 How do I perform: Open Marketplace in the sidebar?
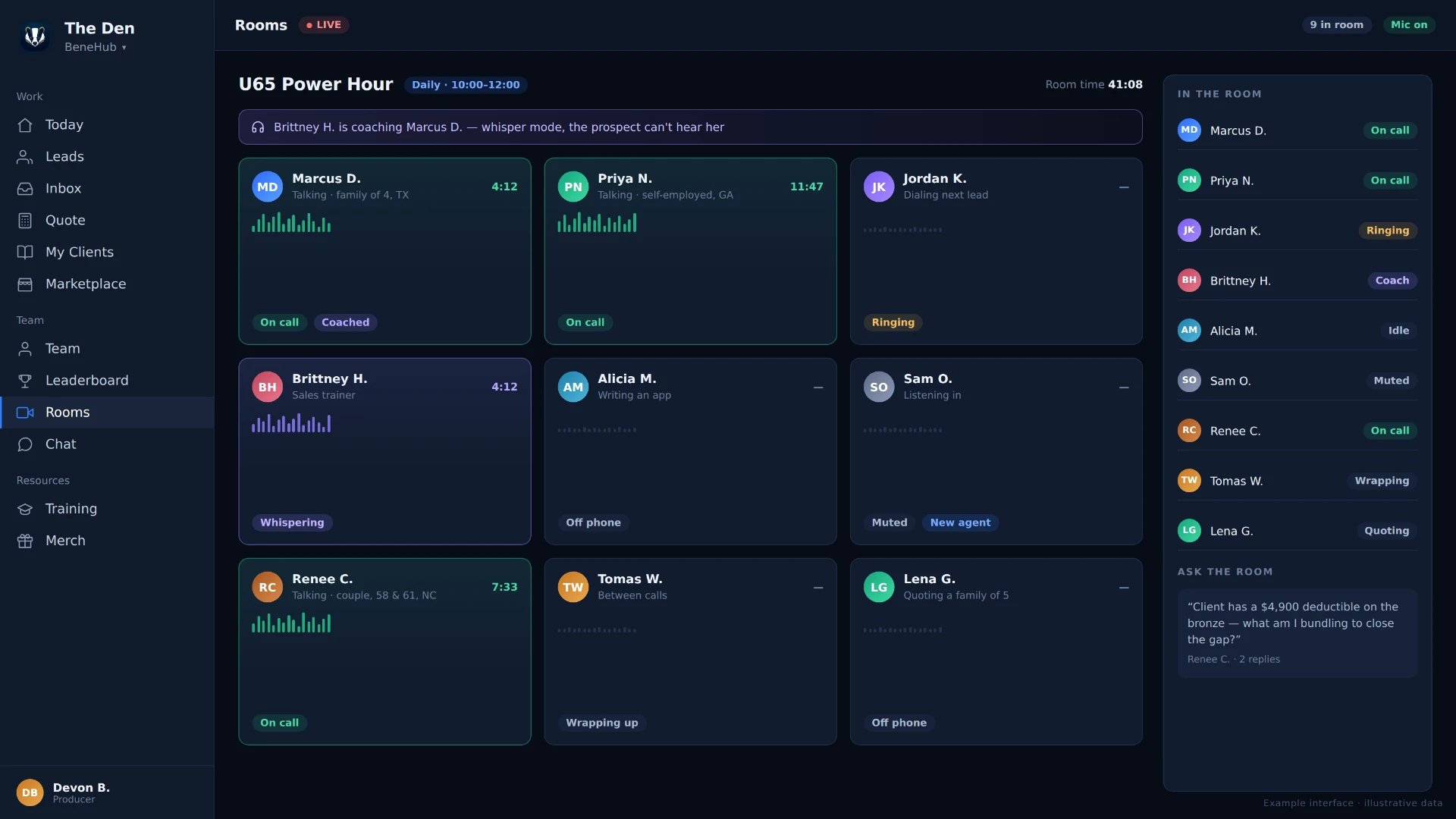pos(107,284)
